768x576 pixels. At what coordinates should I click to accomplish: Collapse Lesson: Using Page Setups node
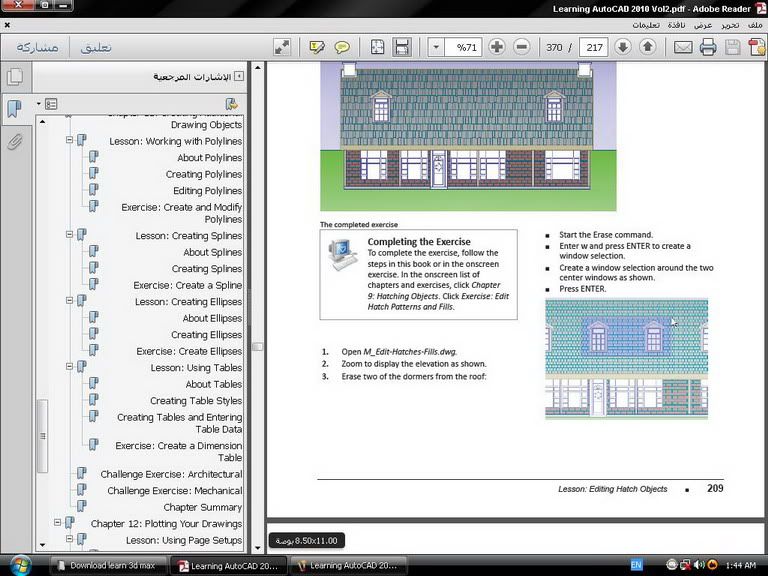tap(70, 539)
